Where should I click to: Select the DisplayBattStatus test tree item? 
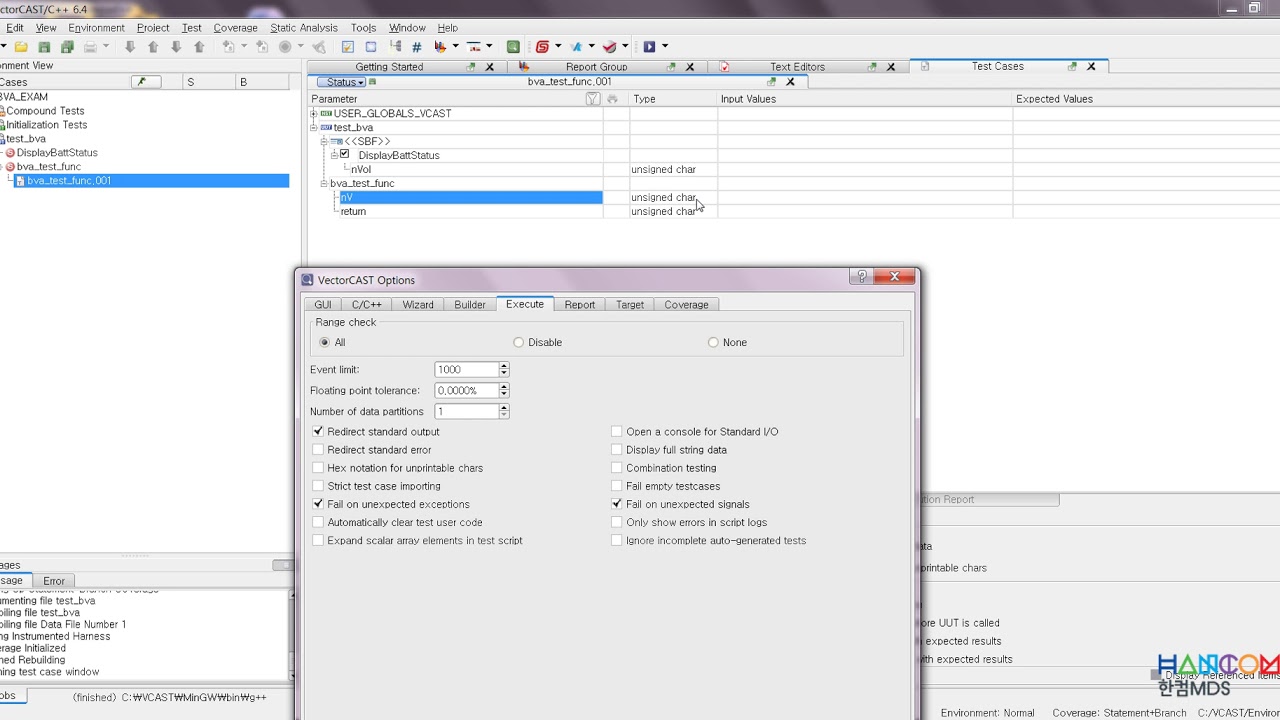(57, 153)
